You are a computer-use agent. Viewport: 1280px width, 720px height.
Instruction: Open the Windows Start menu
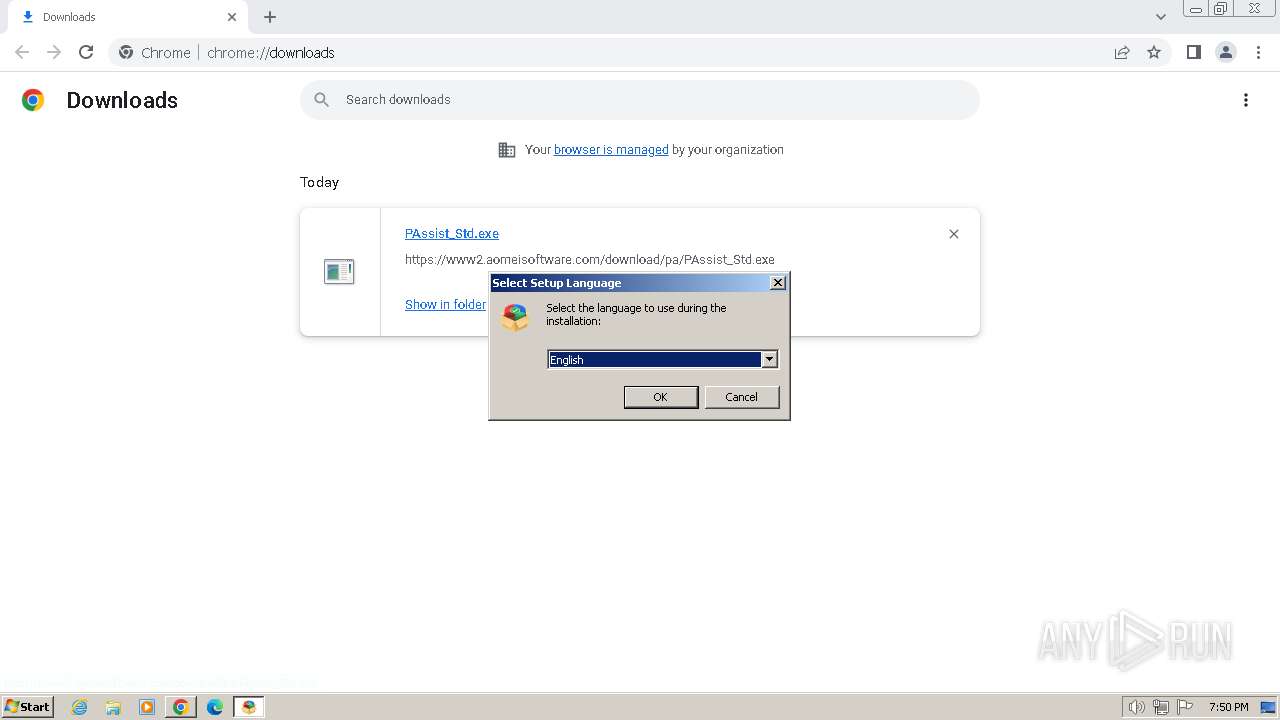[x=28, y=706]
